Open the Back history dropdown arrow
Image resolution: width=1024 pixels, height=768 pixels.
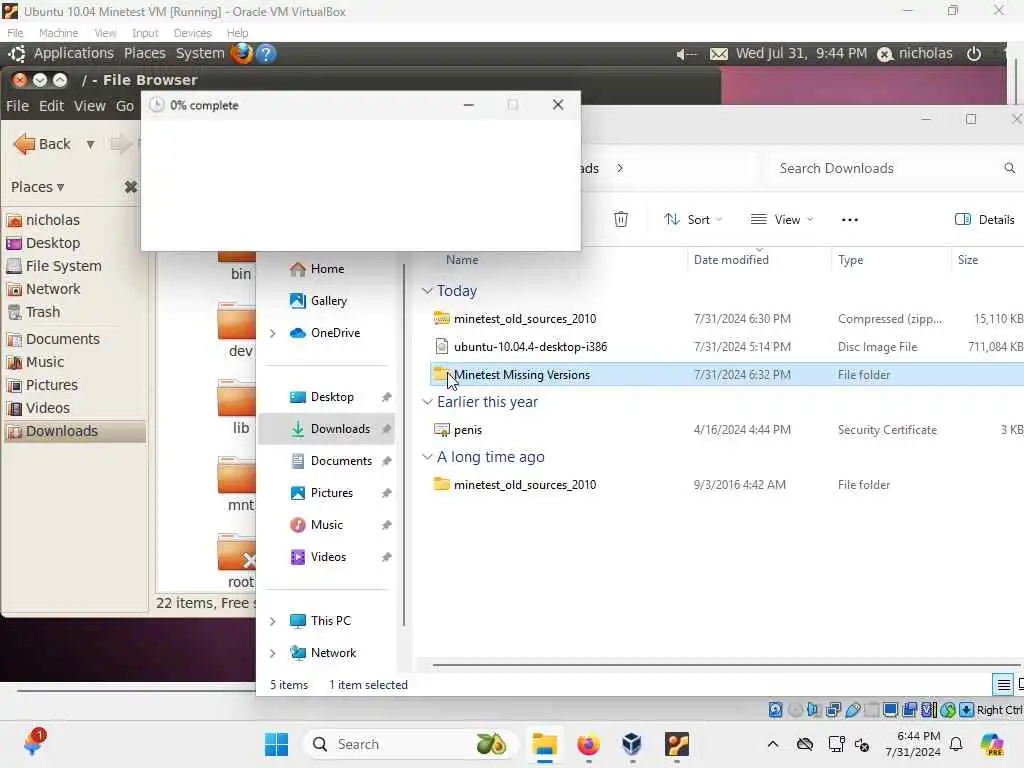(90, 144)
